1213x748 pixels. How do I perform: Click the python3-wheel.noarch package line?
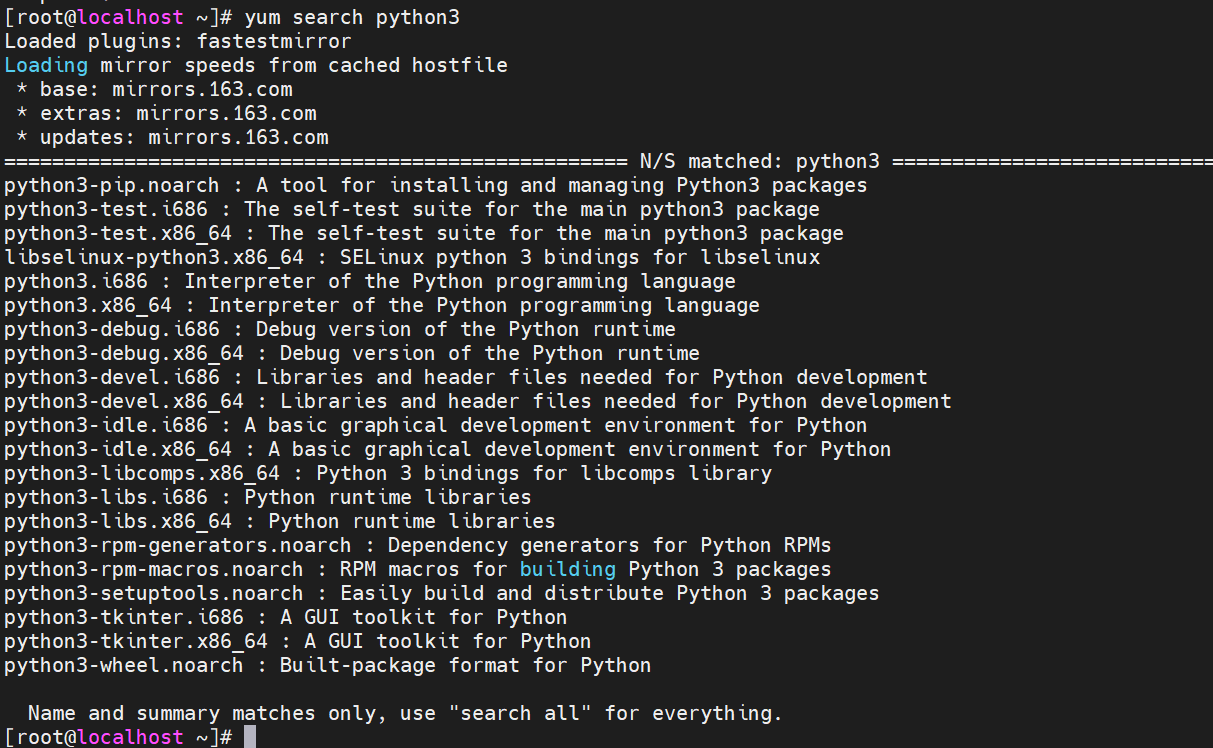327,665
